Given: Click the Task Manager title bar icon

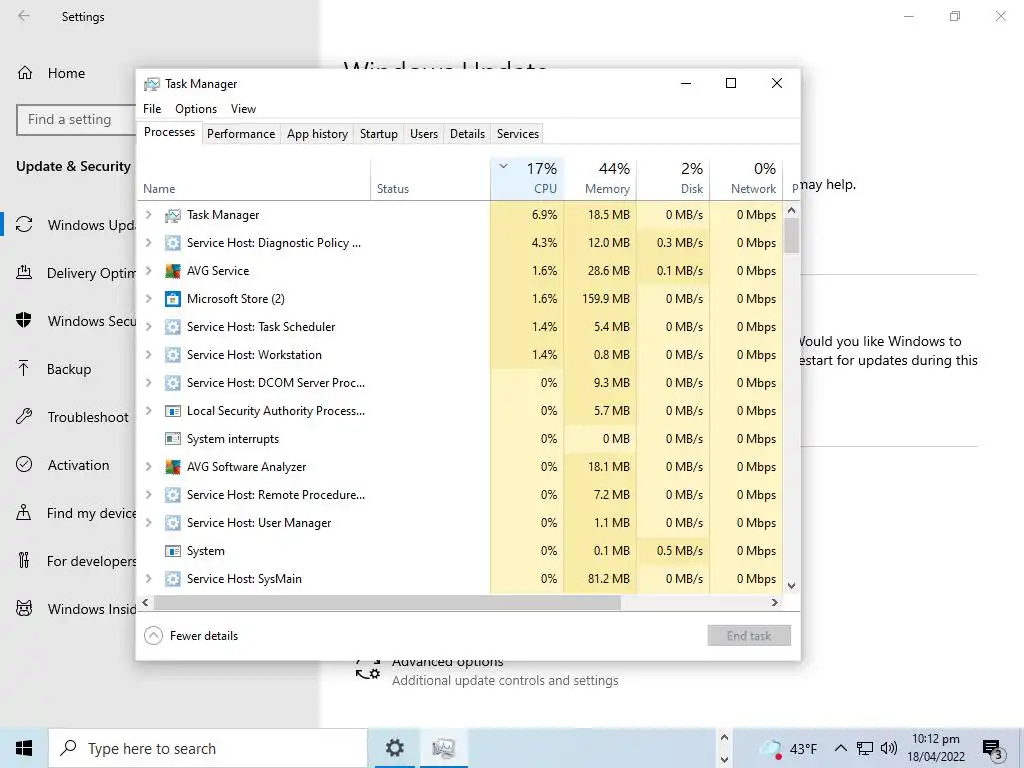Looking at the screenshot, I should (152, 84).
